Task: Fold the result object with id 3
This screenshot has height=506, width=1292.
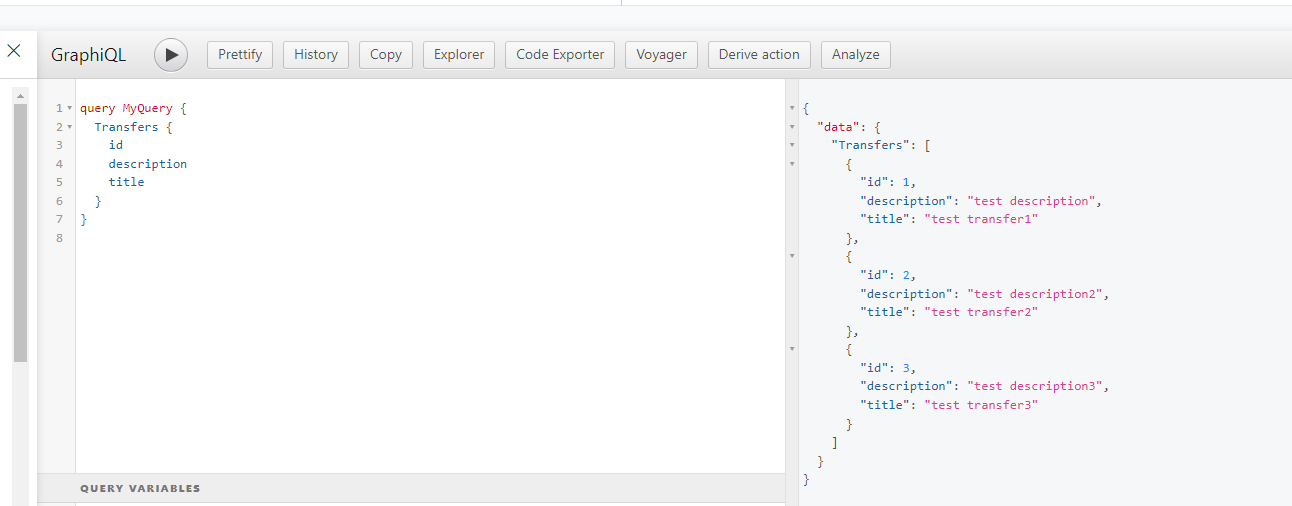Action: 792,349
